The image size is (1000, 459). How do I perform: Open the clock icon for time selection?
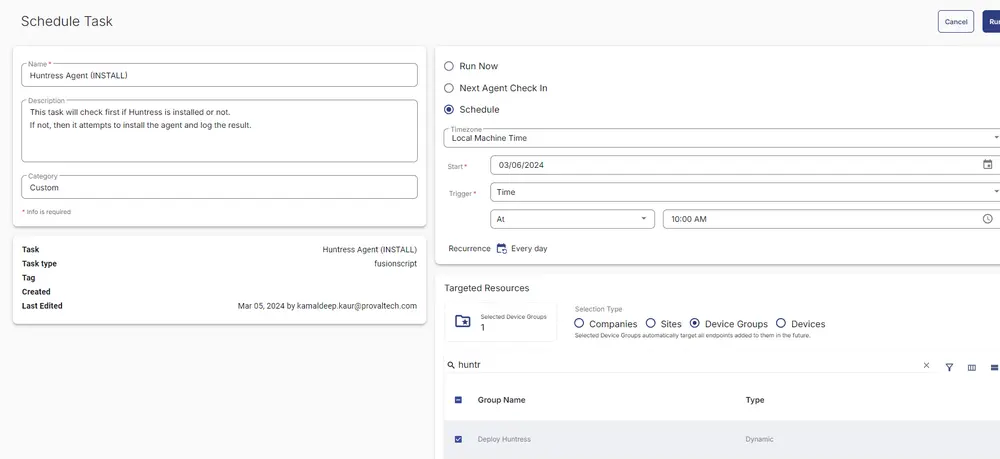pos(987,219)
